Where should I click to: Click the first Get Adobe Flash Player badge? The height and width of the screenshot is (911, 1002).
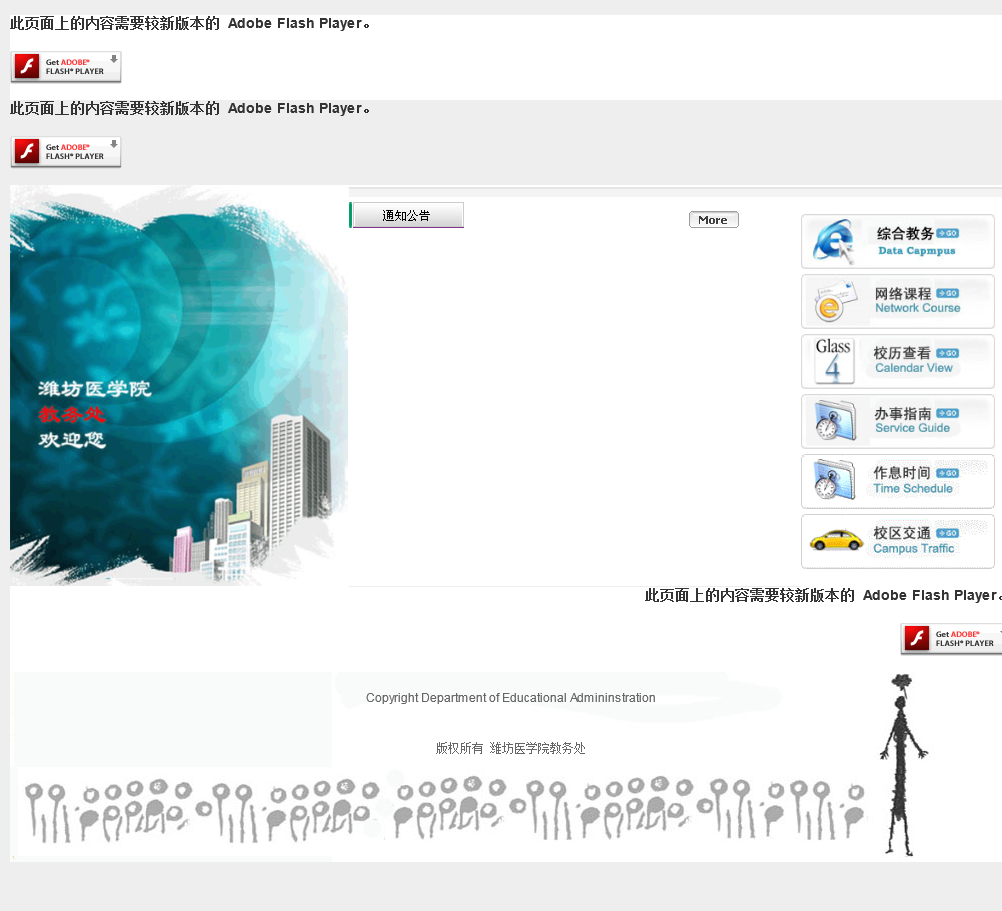pos(66,67)
